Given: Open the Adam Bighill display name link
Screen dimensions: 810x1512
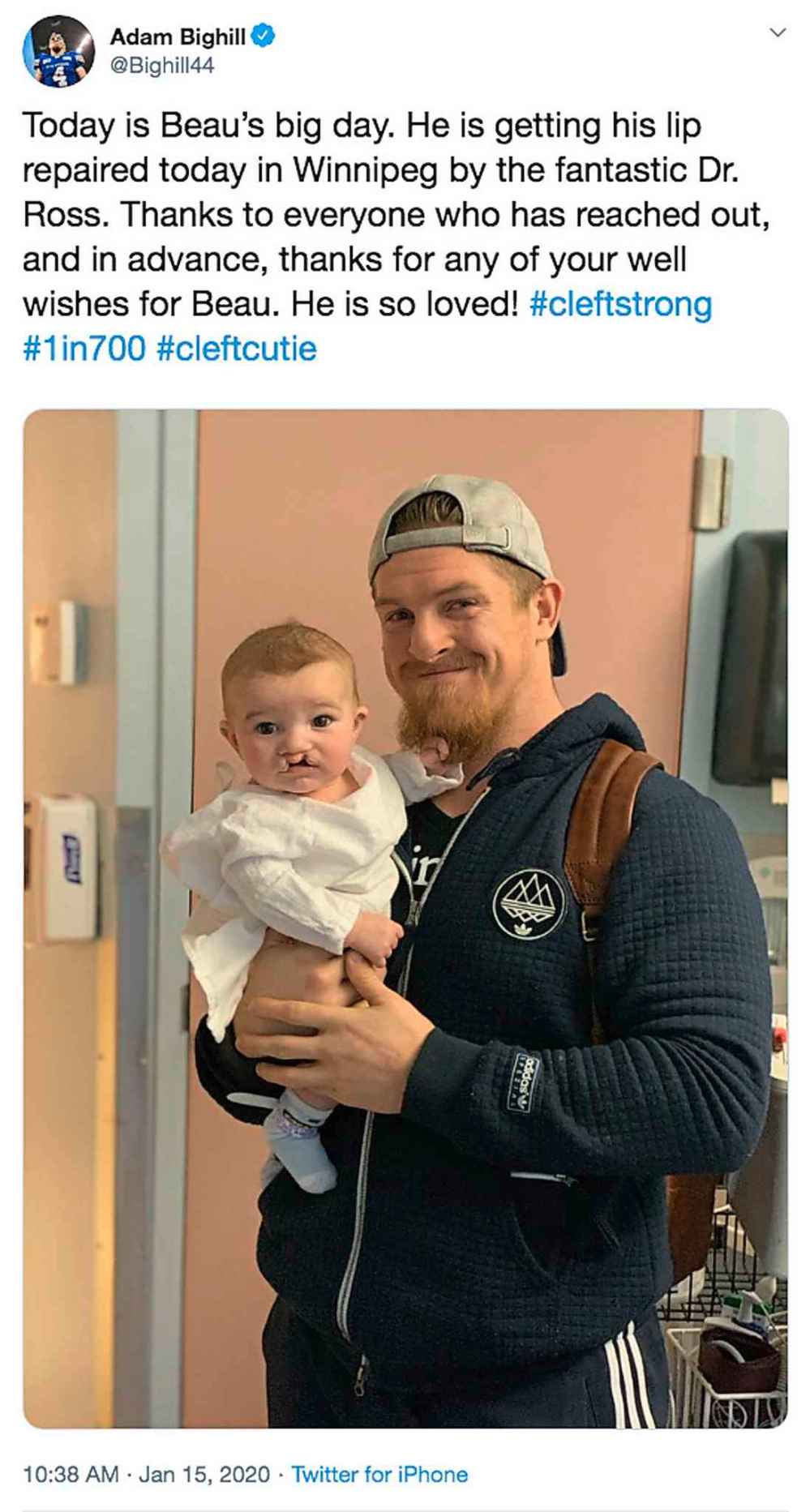Looking at the screenshot, I should point(178,36).
